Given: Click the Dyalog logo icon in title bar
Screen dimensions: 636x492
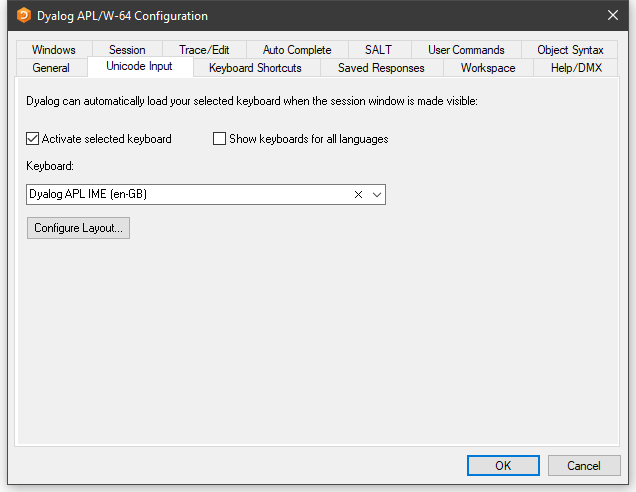Looking at the screenshot, I should pos(24,16).
